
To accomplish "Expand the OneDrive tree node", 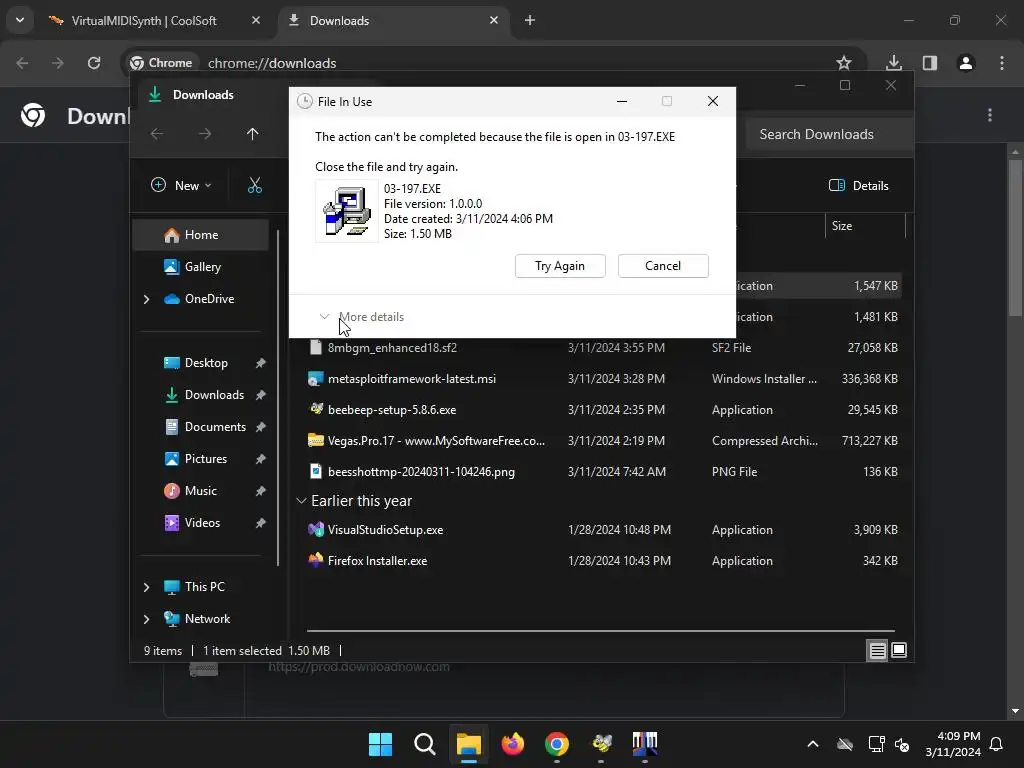I will (146, 299).
